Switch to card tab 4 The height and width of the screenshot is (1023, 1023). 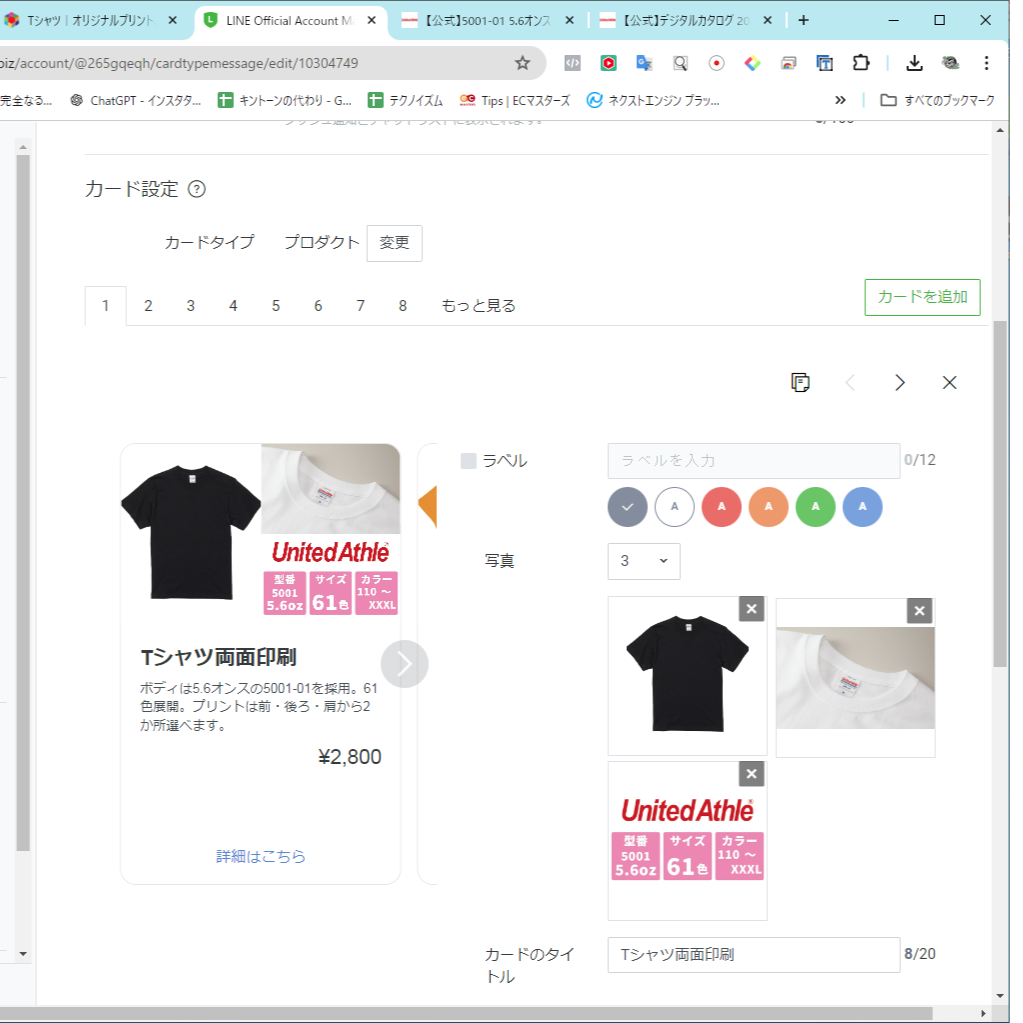tap(233, 305)
